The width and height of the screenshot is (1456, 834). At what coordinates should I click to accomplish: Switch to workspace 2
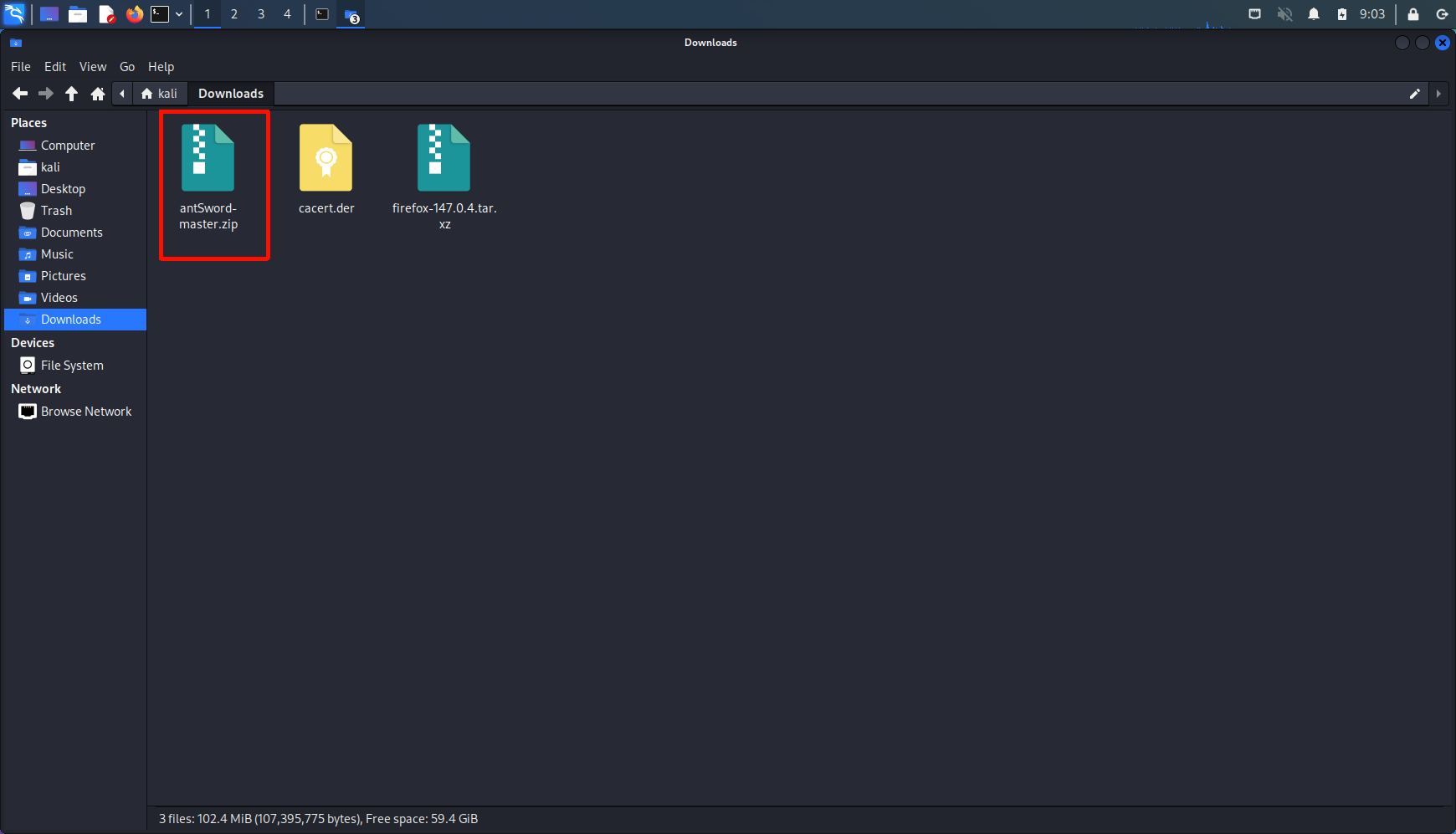[234, 14]
